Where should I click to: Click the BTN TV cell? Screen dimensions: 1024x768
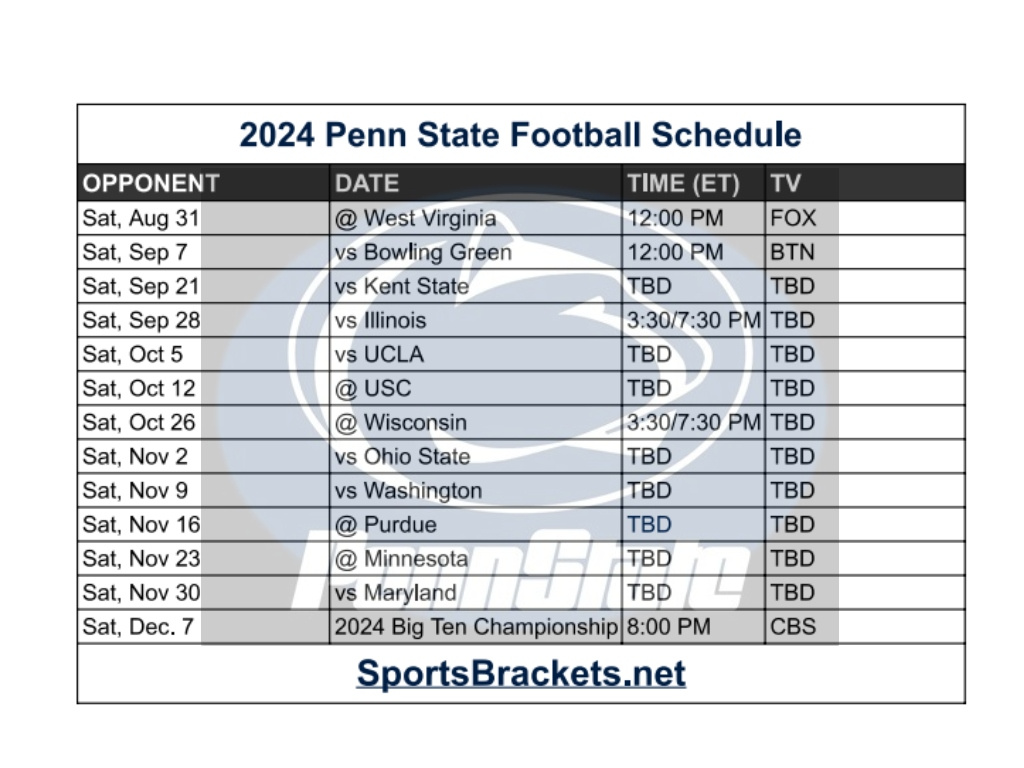(x=792, y=252)
